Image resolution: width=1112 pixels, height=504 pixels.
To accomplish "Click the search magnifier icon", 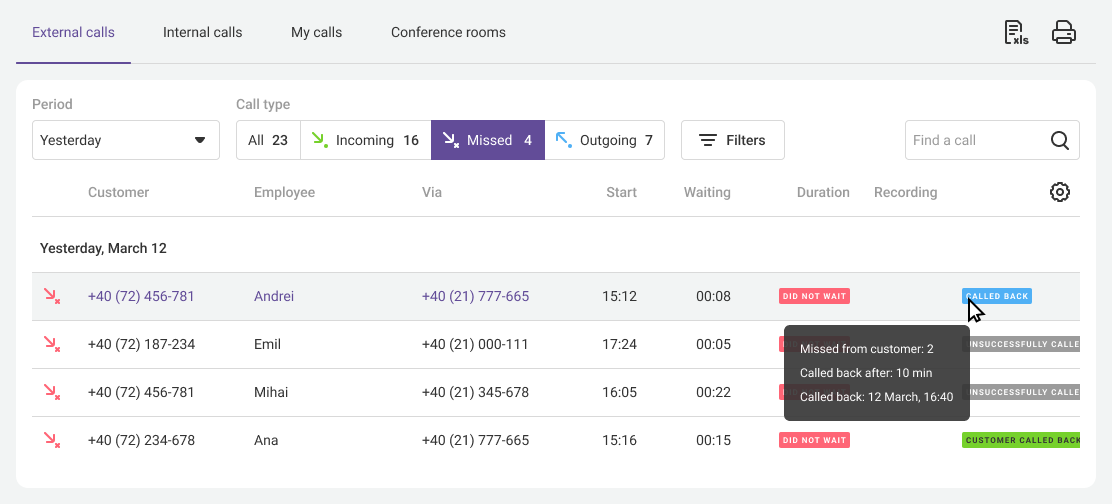I will pos(1060,140).
